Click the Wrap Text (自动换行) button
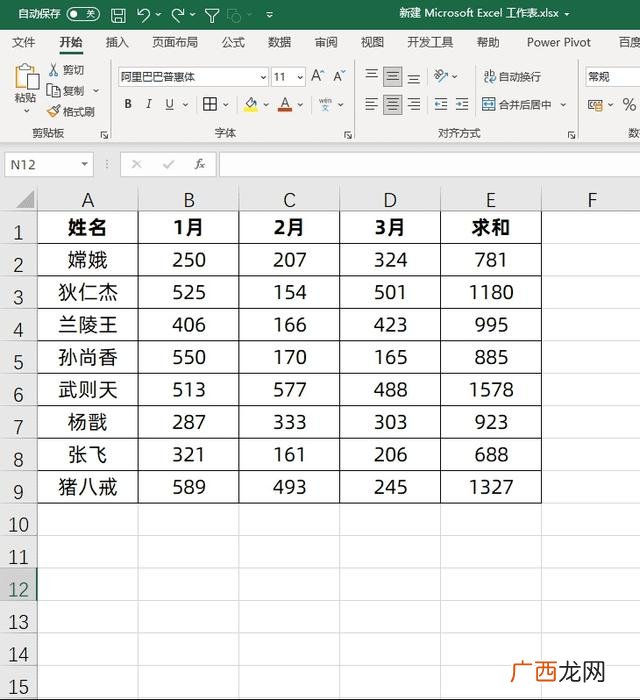The width and height of the screenshot is (640, 700). click(x=512, y=76)
